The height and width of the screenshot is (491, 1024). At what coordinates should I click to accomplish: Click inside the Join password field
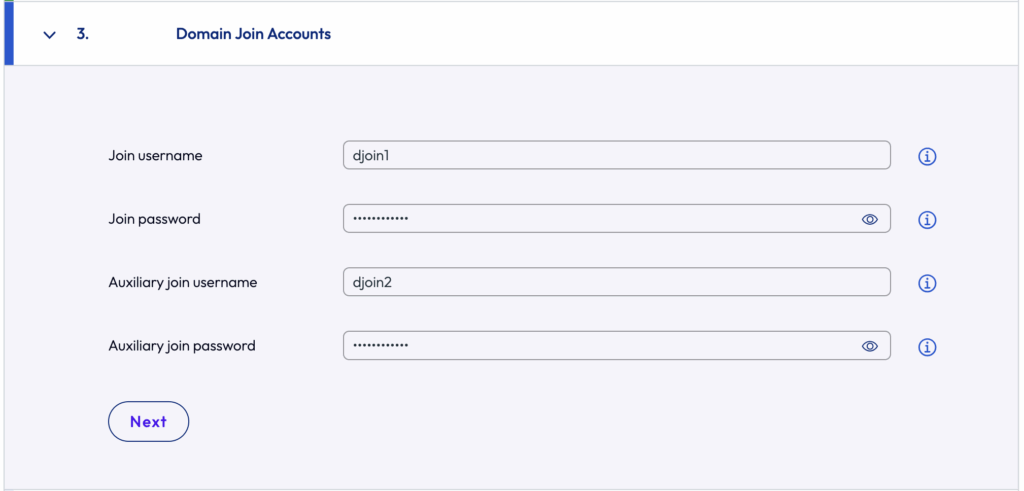[600, 219]
